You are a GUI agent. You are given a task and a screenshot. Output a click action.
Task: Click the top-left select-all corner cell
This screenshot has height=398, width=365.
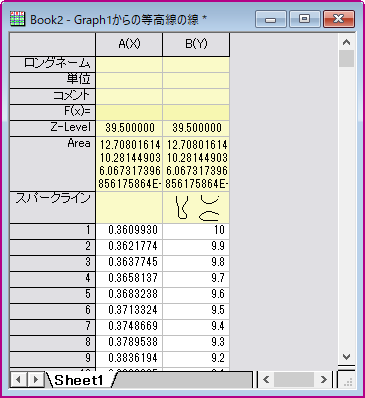[52, 44]
